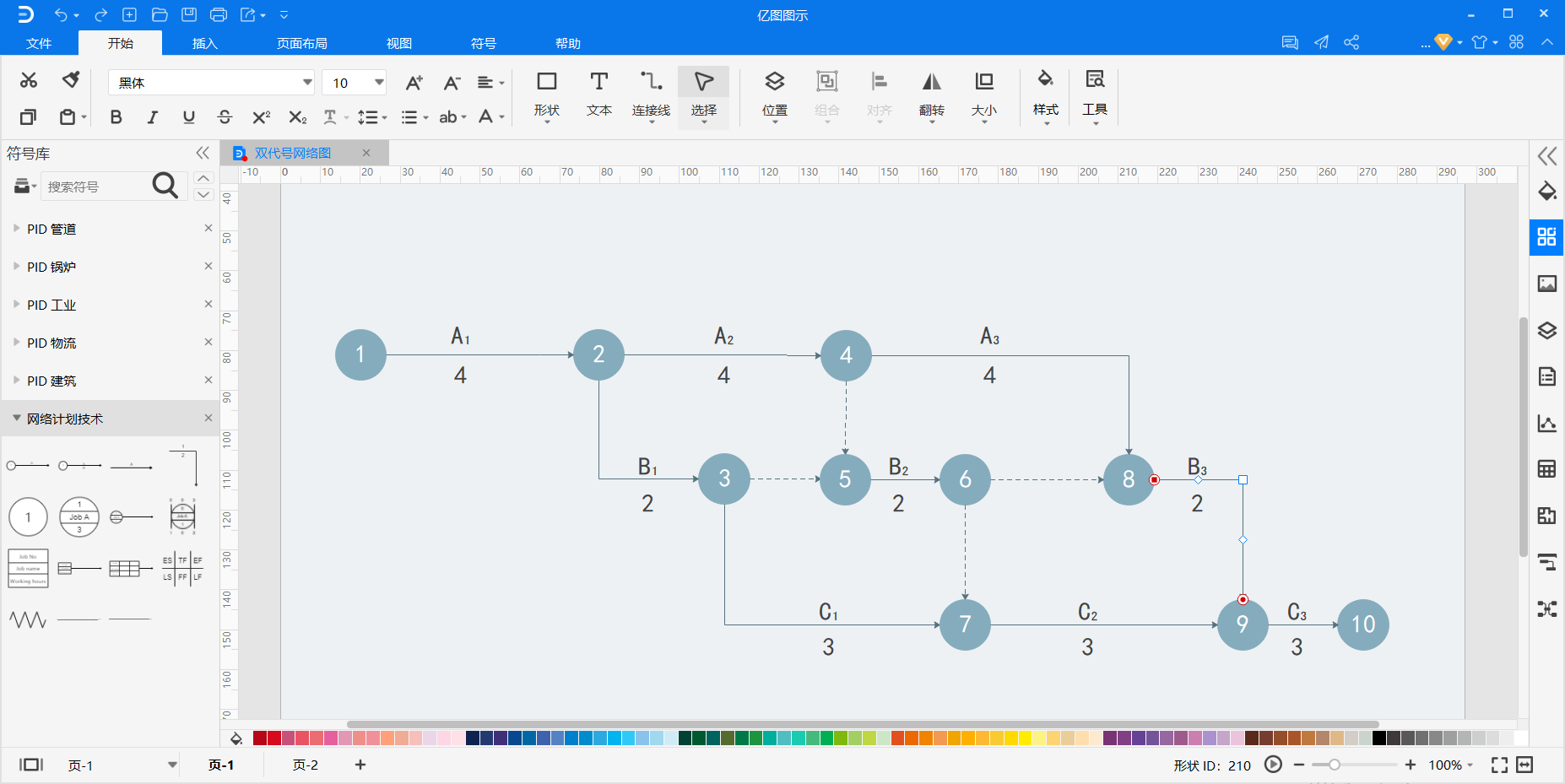Click the Save disk icon
This screenshot has height=784, width=1565.
pos(189,14)
